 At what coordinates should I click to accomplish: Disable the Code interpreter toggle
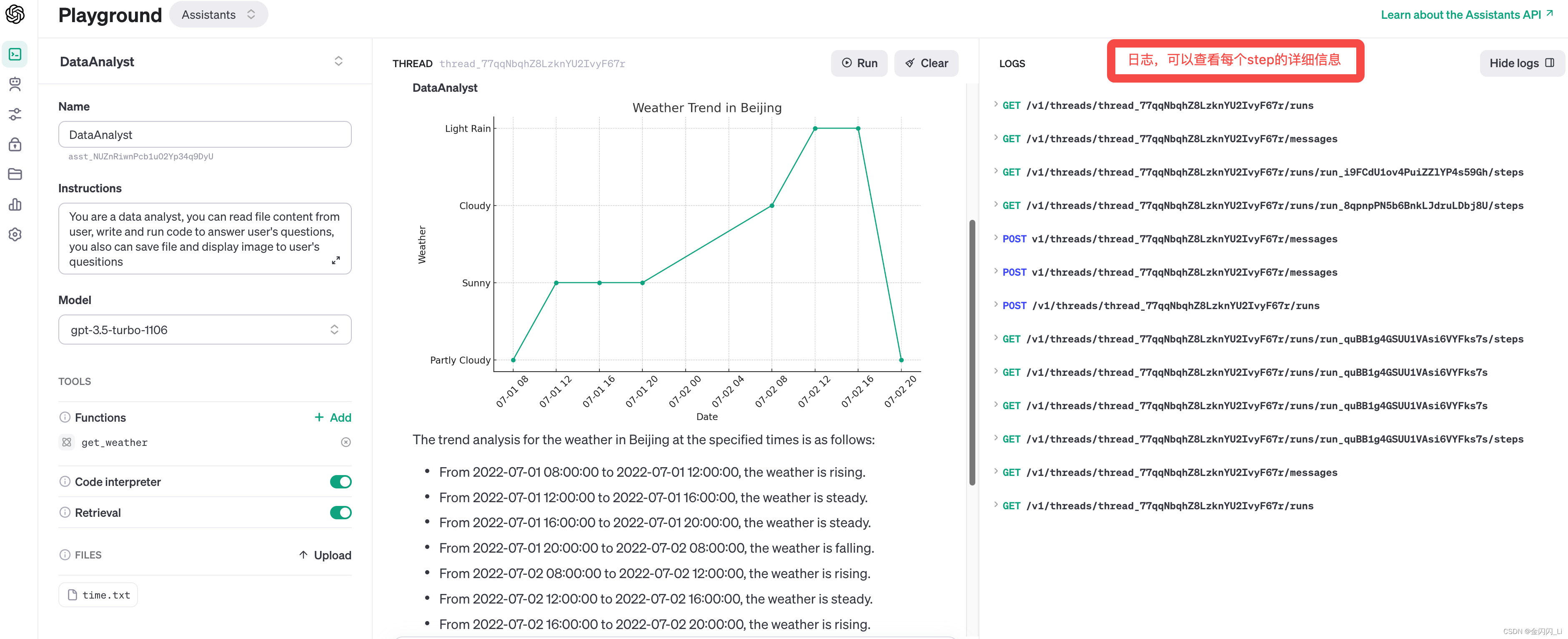click(340, 482)
